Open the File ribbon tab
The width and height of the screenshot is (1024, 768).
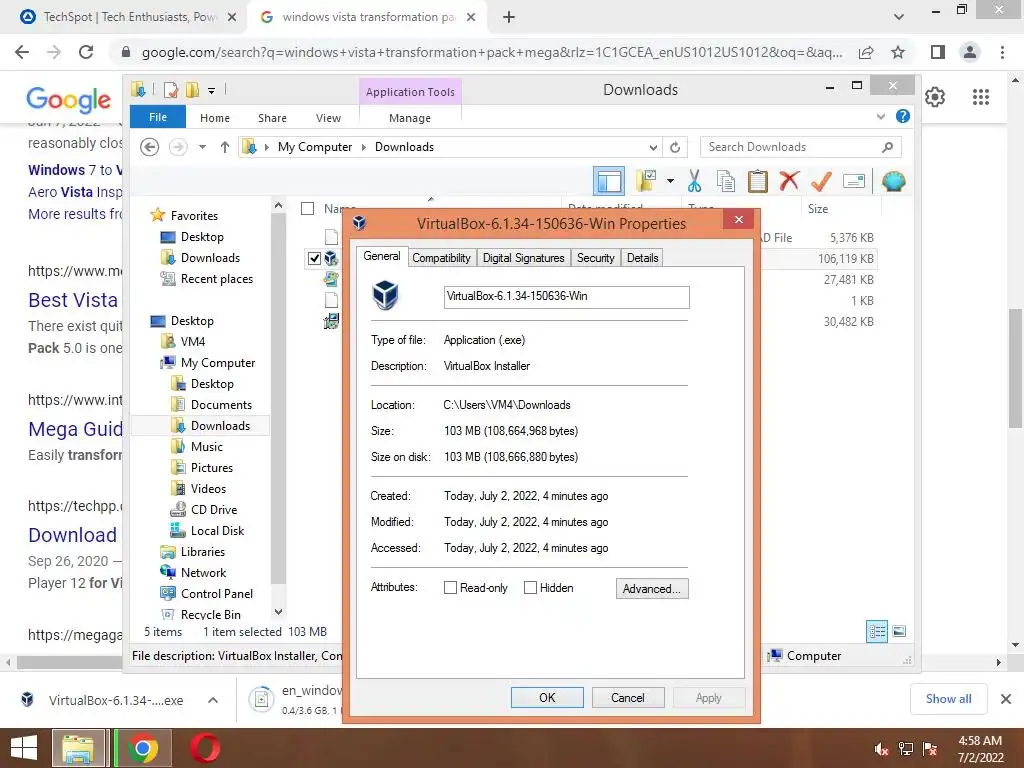[158, 117]
